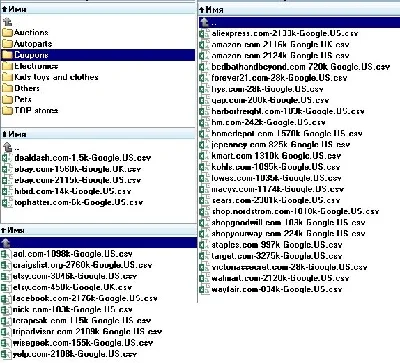Select the terapeak.com csv file name
The width and height of the screenshot is (400, 363).
[82, 321]
